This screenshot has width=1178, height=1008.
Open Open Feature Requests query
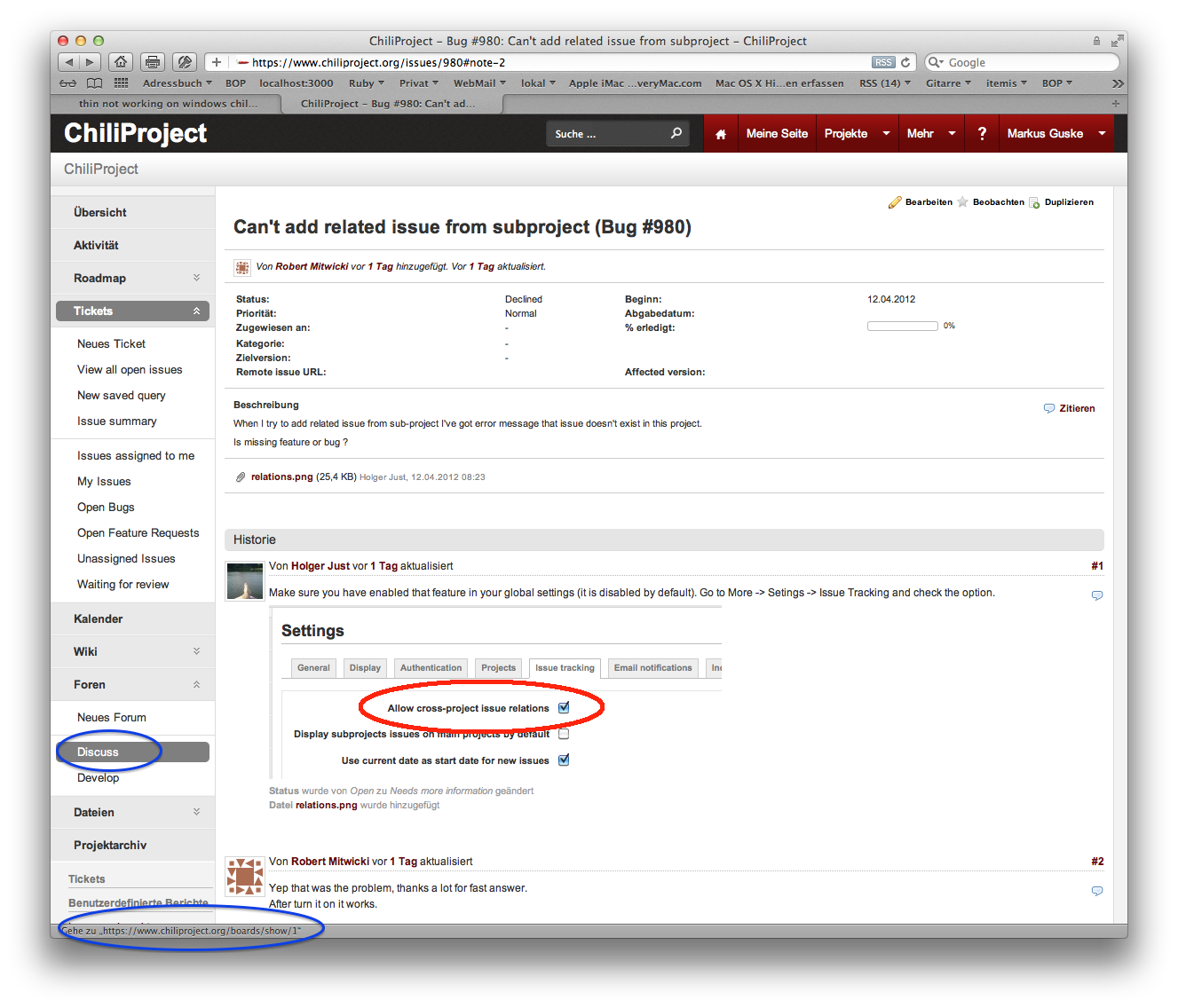click(138, 533)
